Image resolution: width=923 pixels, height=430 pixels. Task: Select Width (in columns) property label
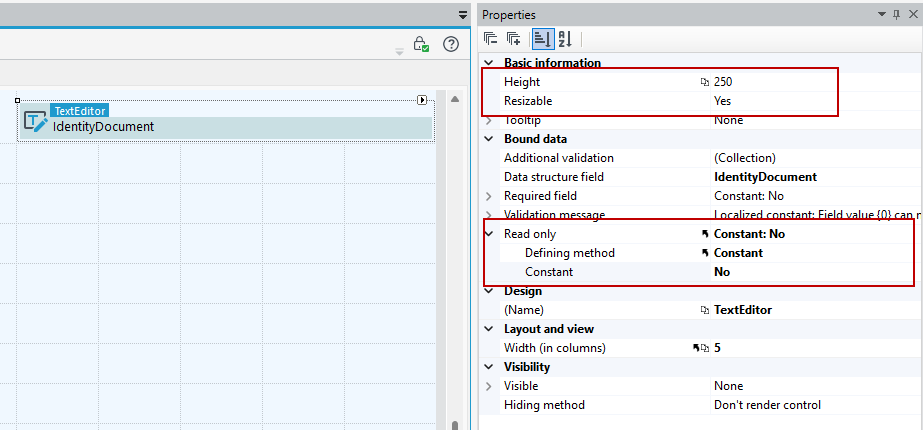555,348
